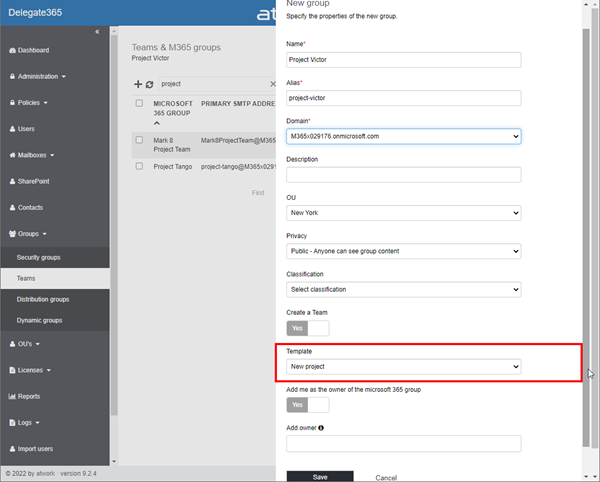Open Dashboard from the sidebar
Viewport: 600px width, 482px height.
click(x=33, y=50)
